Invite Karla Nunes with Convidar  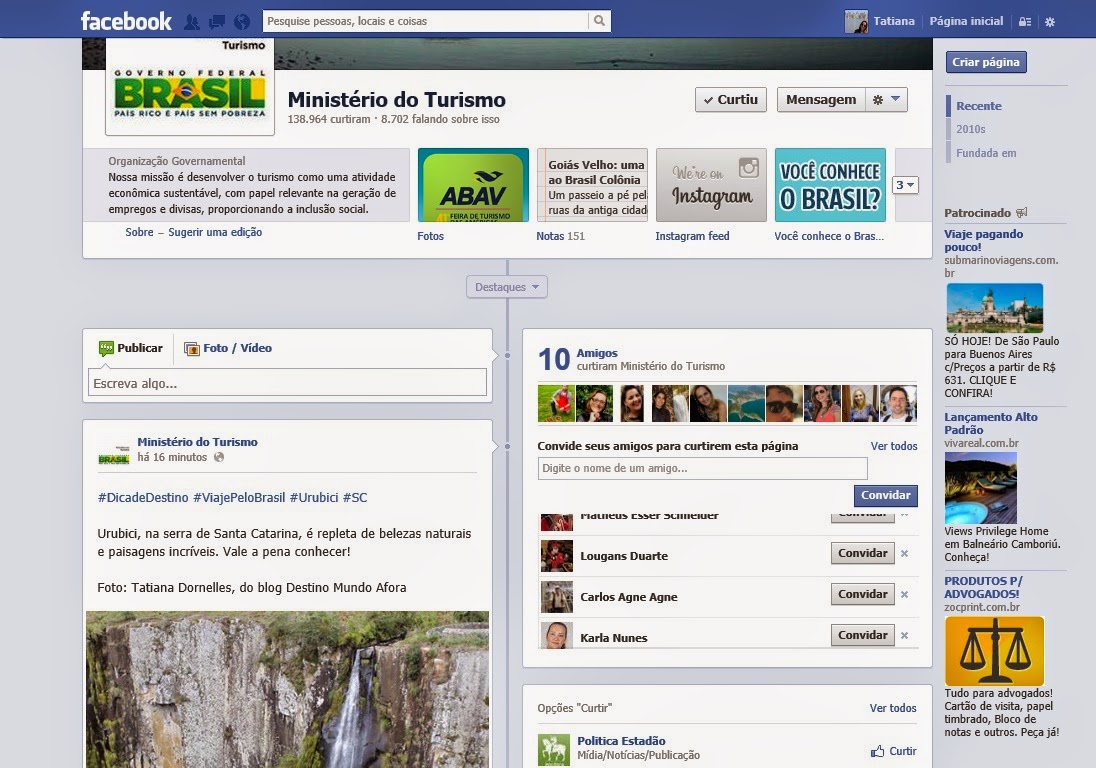click(x=863, y=635)
